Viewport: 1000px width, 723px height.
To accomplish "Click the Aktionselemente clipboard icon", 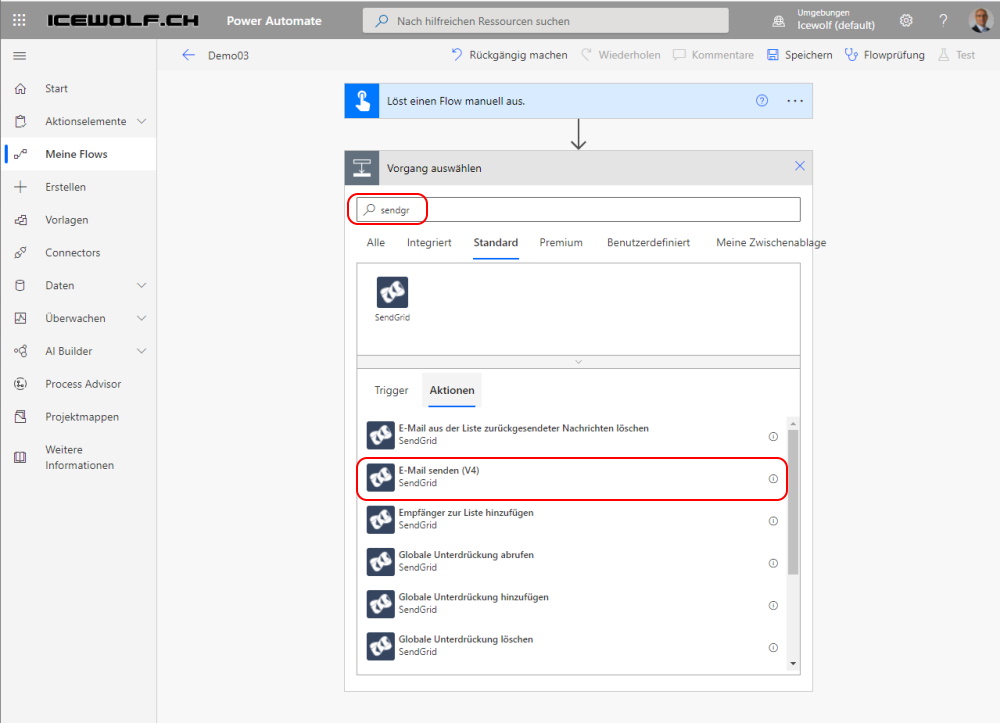I will tap(20, 121).
